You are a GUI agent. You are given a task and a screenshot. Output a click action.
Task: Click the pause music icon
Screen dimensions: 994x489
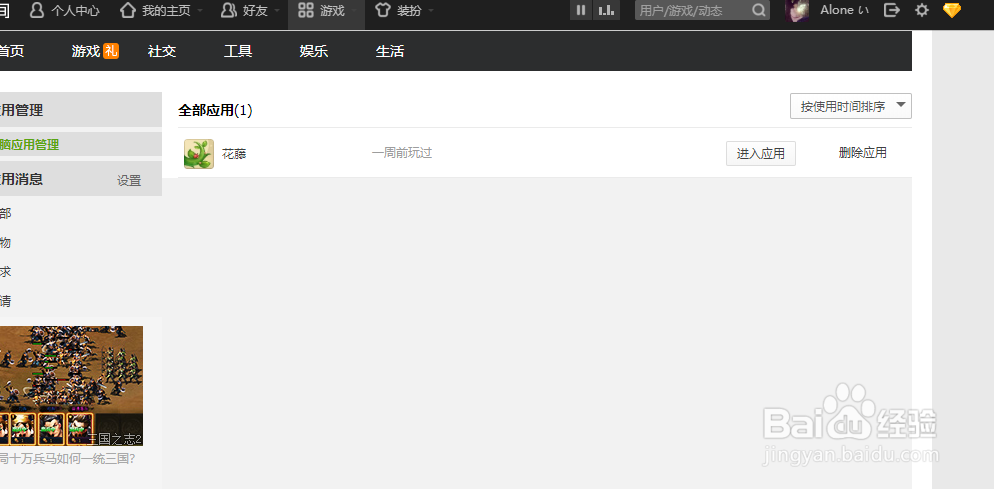point(581,10)
